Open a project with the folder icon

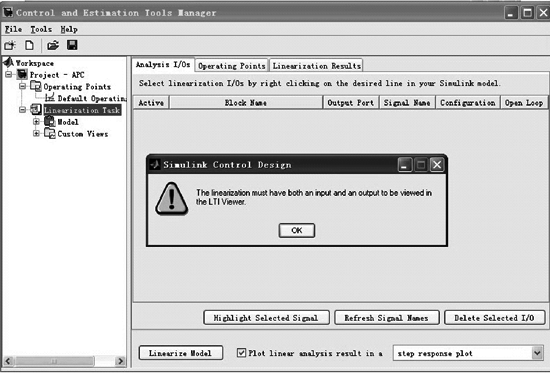pos(53,45)
